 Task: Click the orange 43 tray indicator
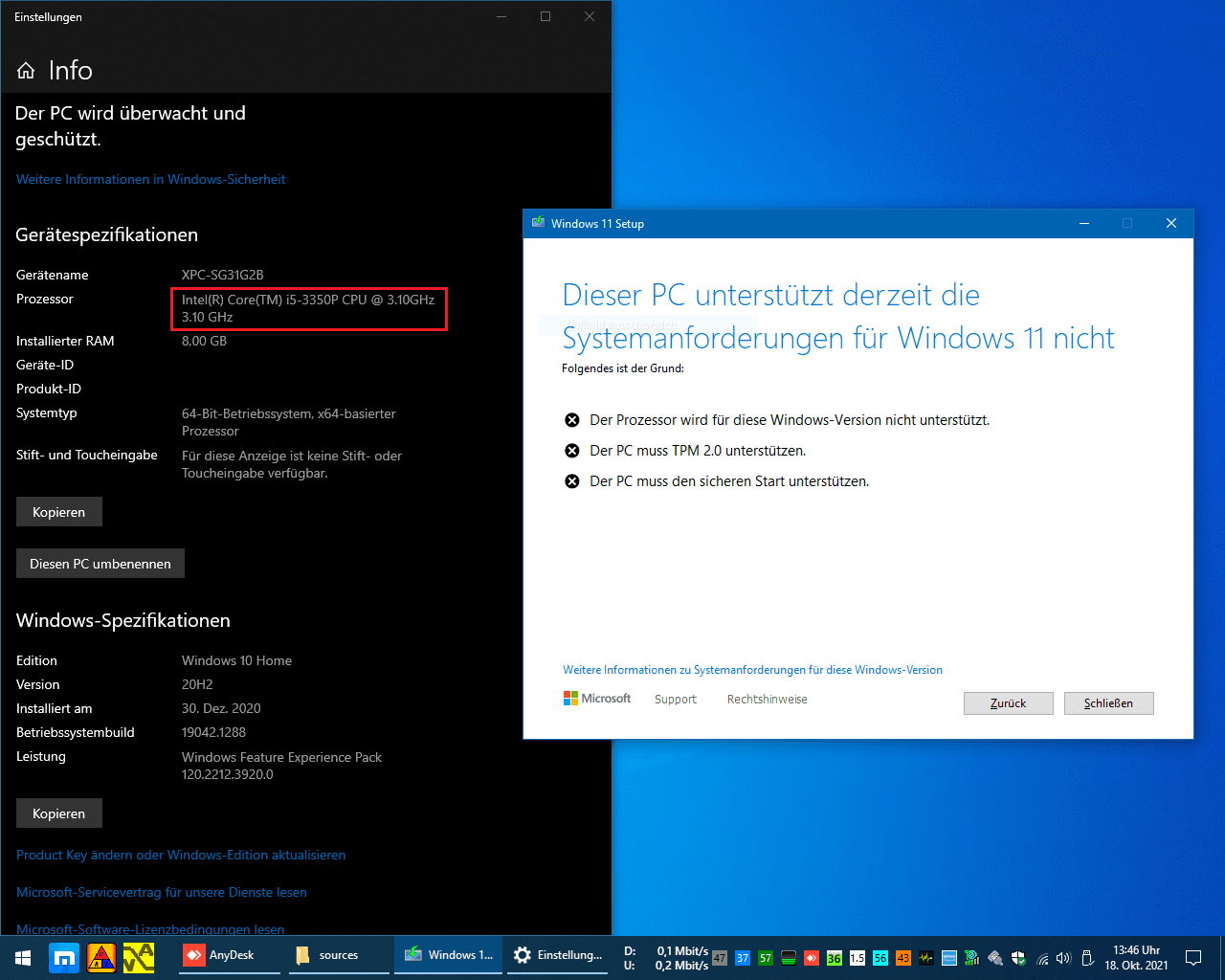[903, 957]
